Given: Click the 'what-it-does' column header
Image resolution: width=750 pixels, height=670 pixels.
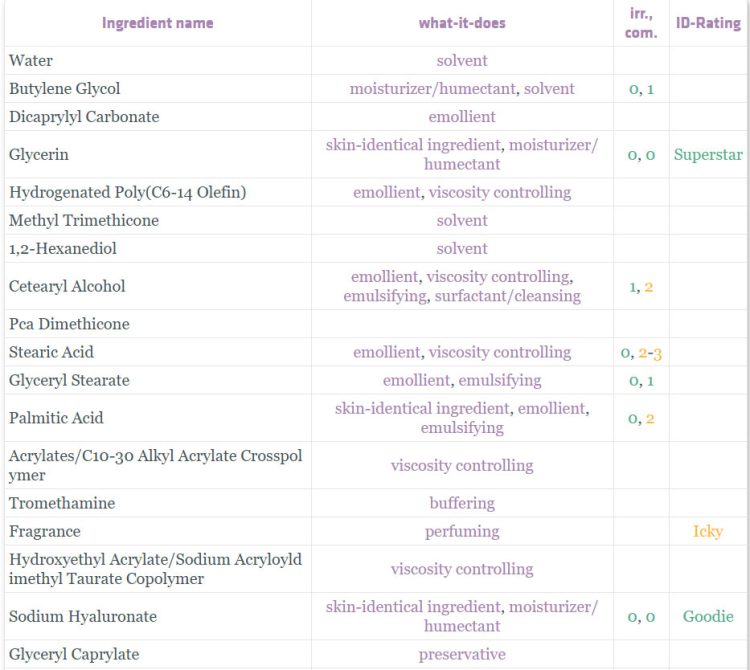Looking at the screenshot, I should [462, 23].
